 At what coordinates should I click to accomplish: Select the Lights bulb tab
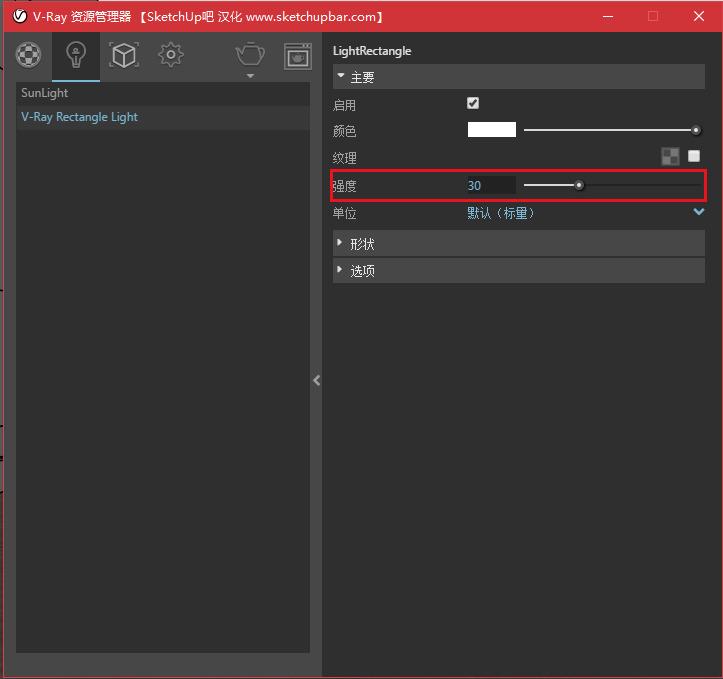76,55
